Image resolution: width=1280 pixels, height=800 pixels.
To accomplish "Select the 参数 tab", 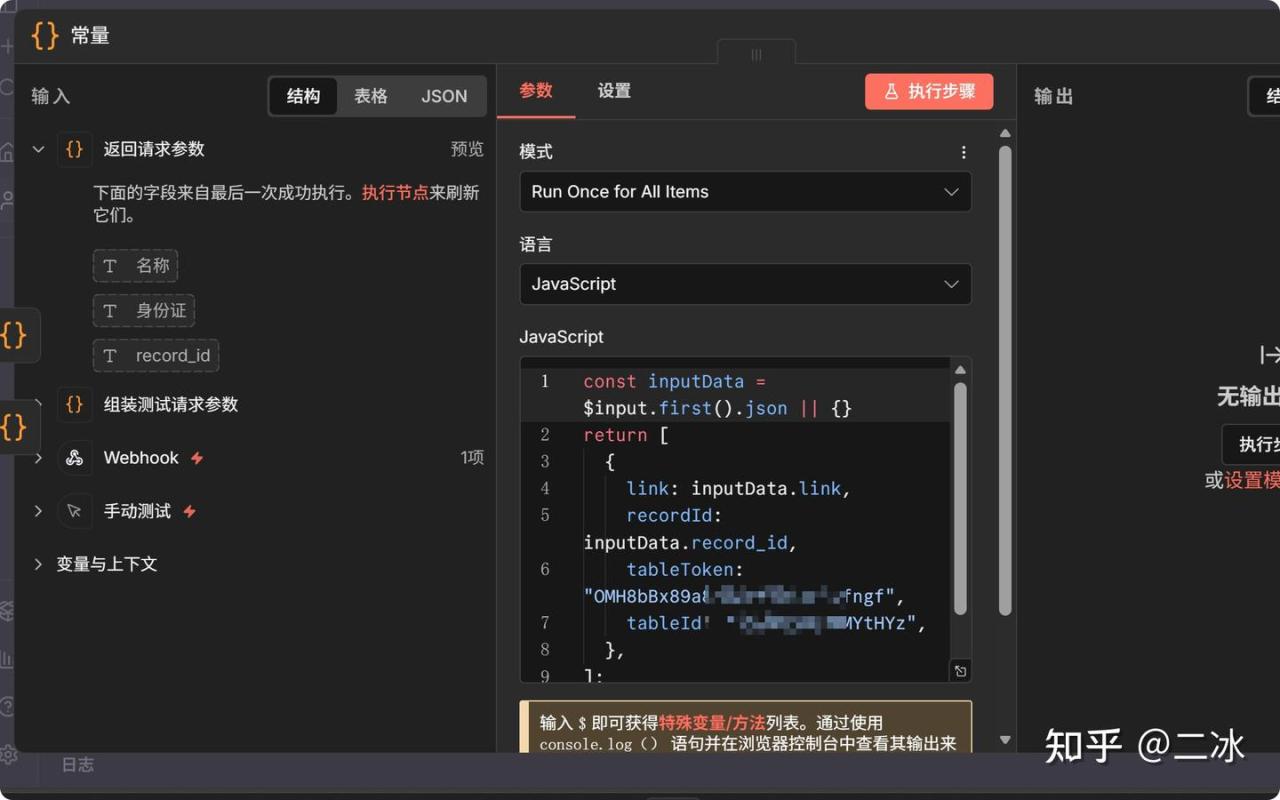I will tap(536, 91).
